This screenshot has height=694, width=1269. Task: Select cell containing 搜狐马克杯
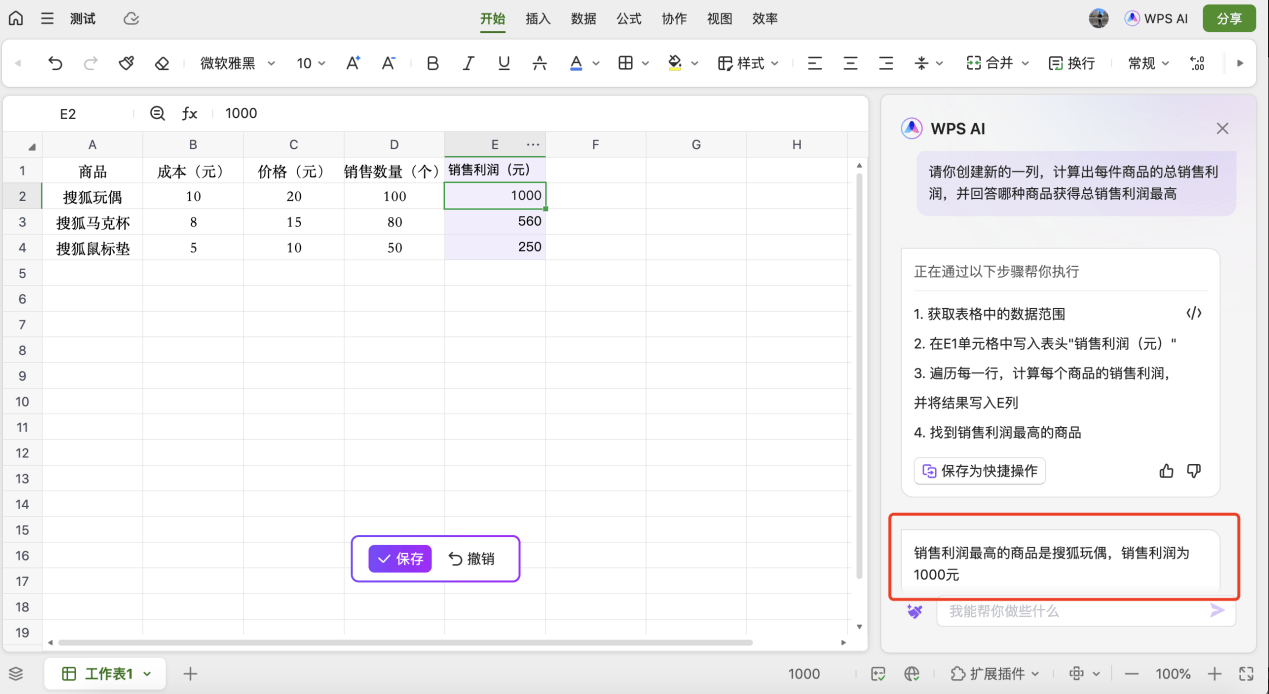[93, 222]
